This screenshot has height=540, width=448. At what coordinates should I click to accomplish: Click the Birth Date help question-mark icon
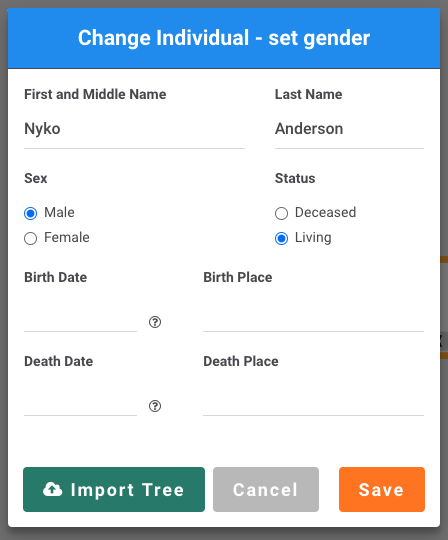tap(155, 322)
